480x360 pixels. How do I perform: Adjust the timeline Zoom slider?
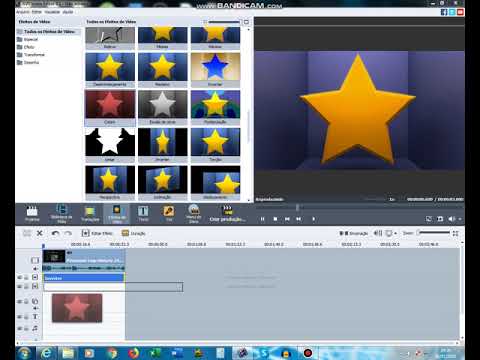(433, 233)
